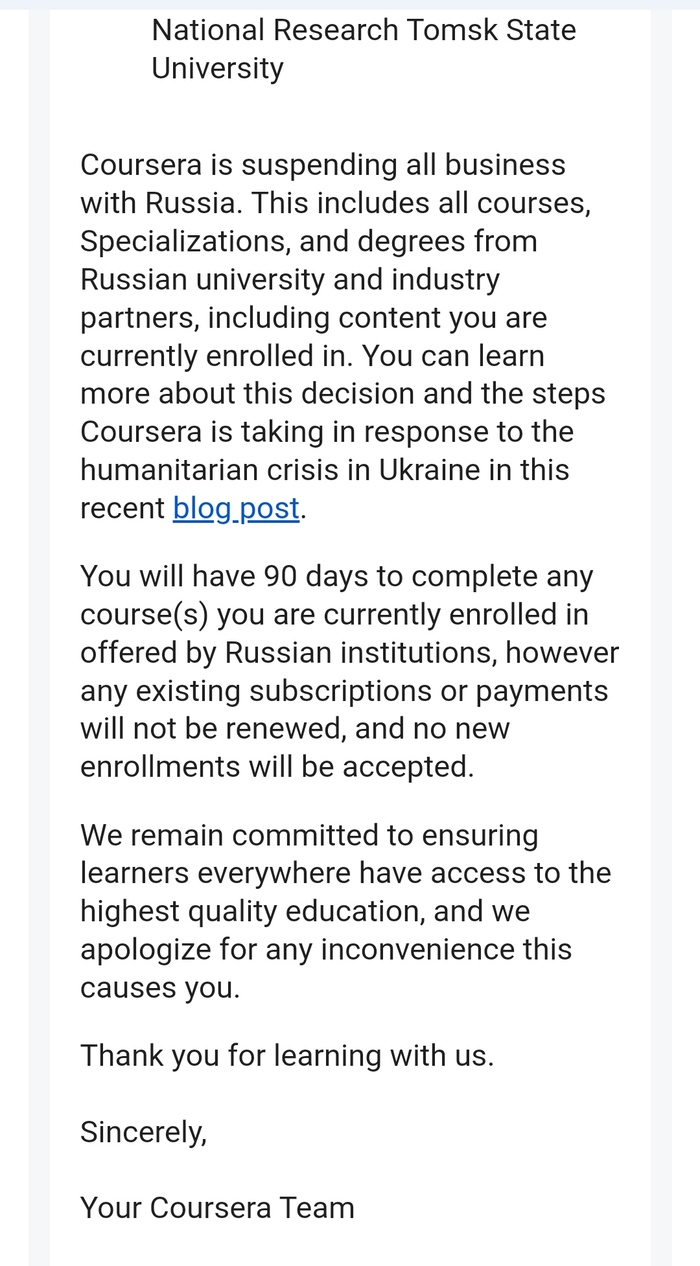
Task: Open the blog post link
Action: point(236,508)
